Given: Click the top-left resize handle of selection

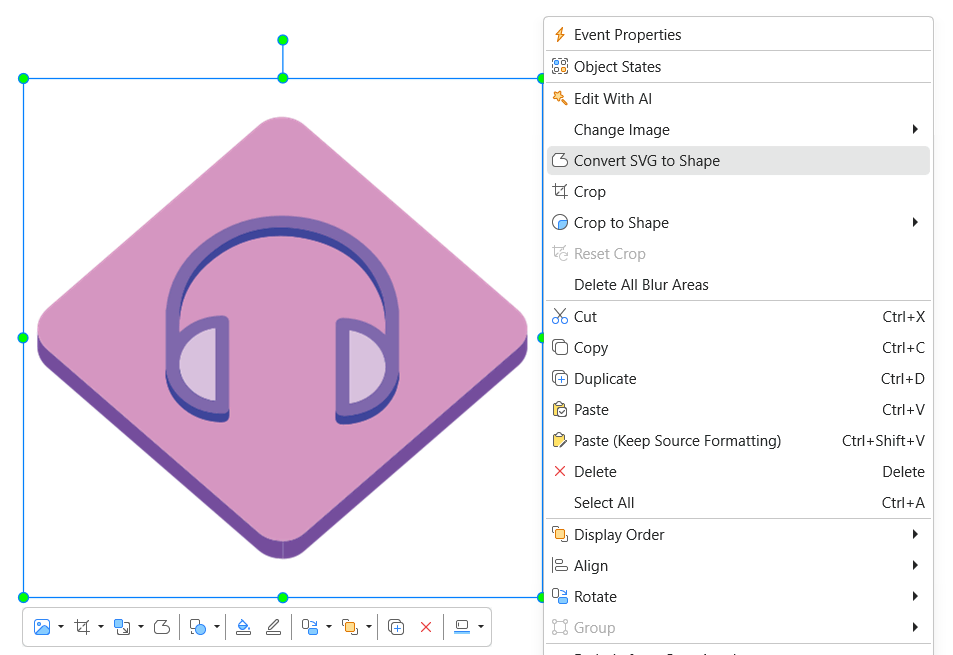Looking at the screenshot, I should (x=23, y=78).
